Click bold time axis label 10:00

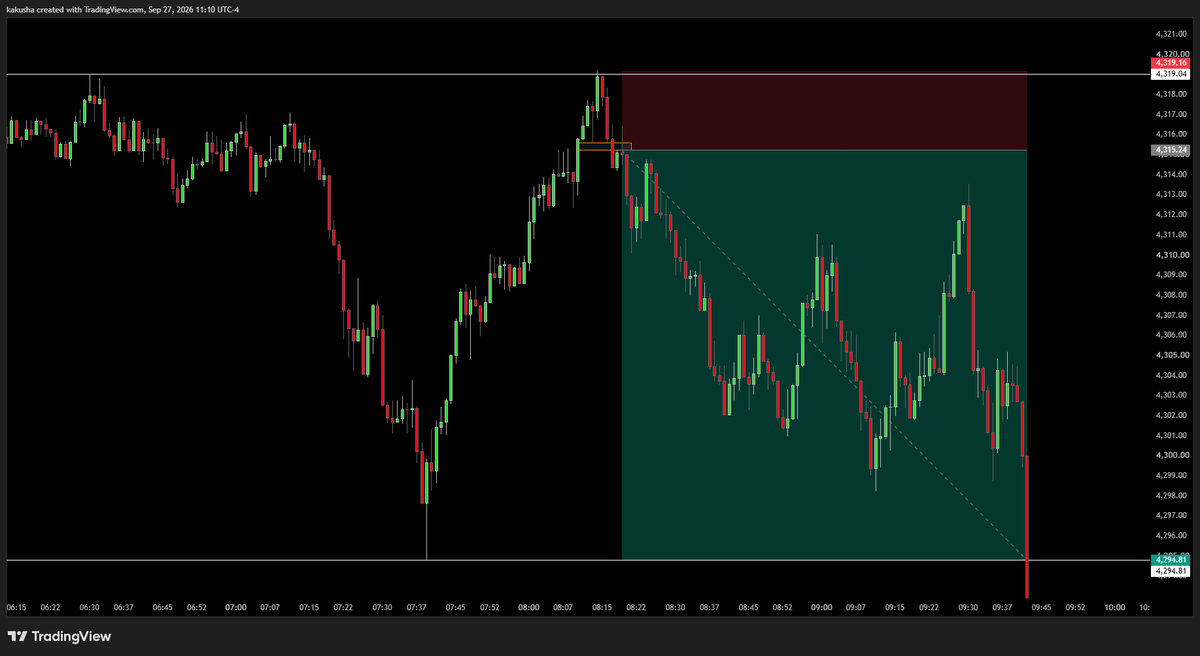[x=1115, y=607]
